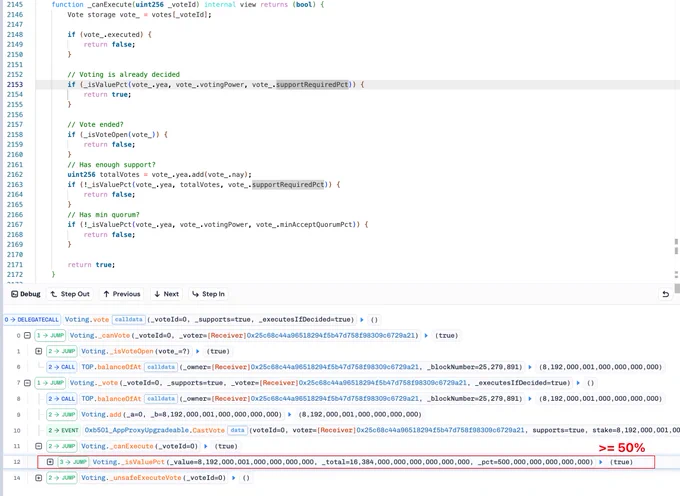The height and width of the screenshot is (496, 680).
Task: Advance with the Next step button
Action: tap(167, 294)
